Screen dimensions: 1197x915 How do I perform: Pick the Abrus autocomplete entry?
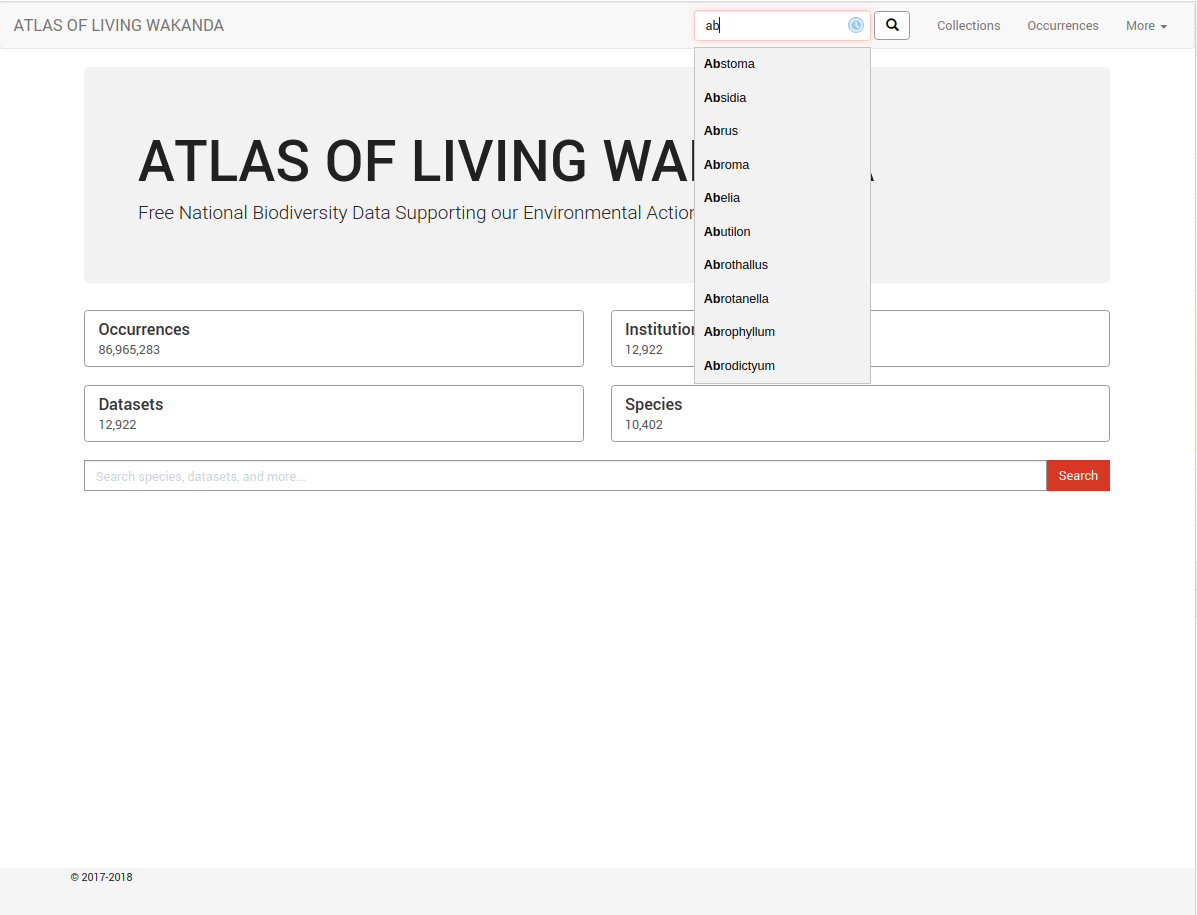click(782, 131)
